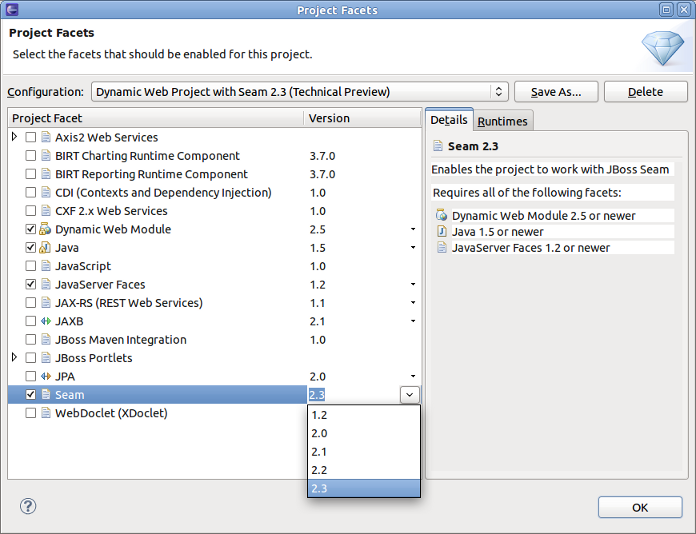Check the CDI (Contexts and Dependency Injection) box

click(31, 193)
